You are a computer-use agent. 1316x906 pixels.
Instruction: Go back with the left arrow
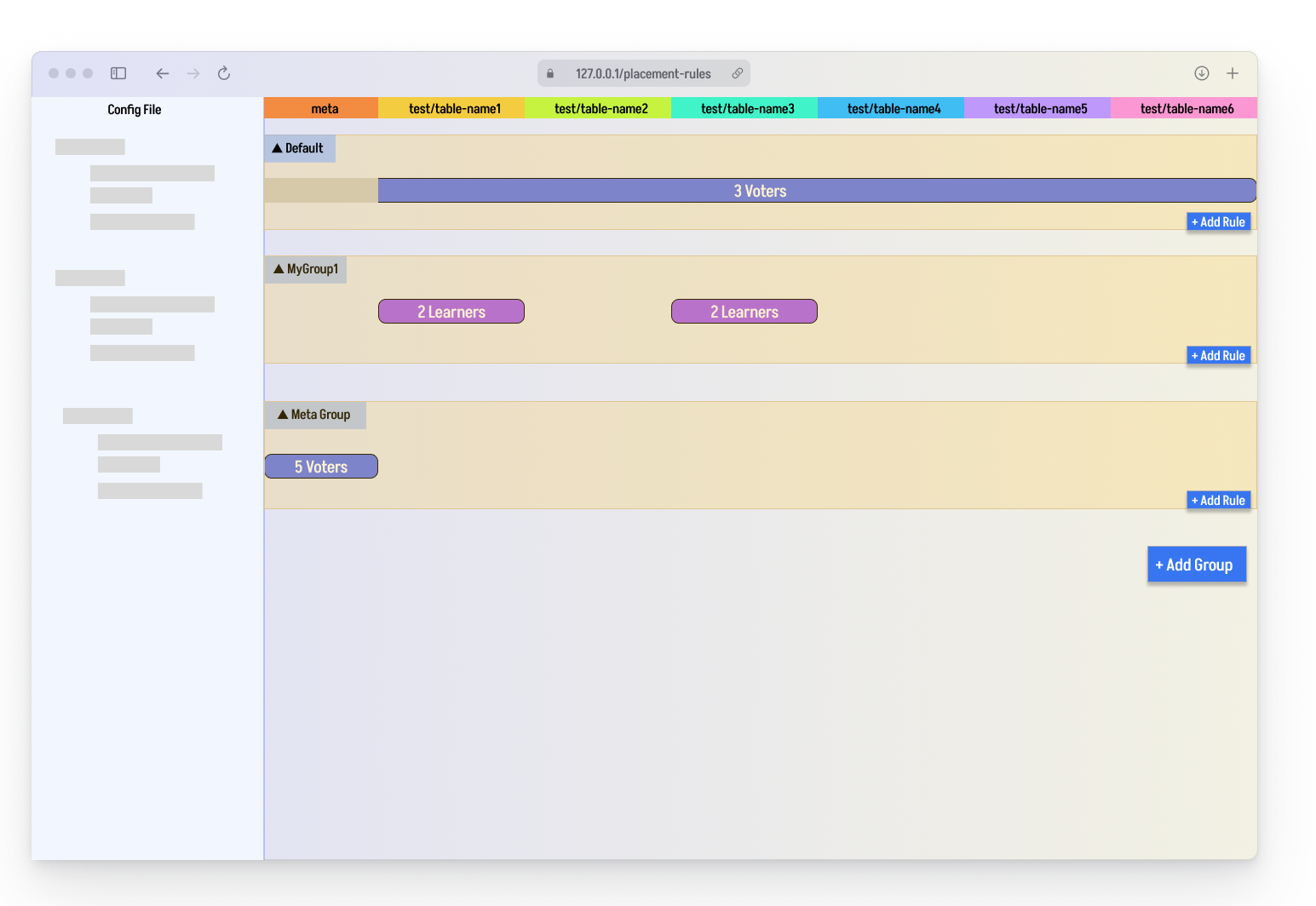pos(163,73)
